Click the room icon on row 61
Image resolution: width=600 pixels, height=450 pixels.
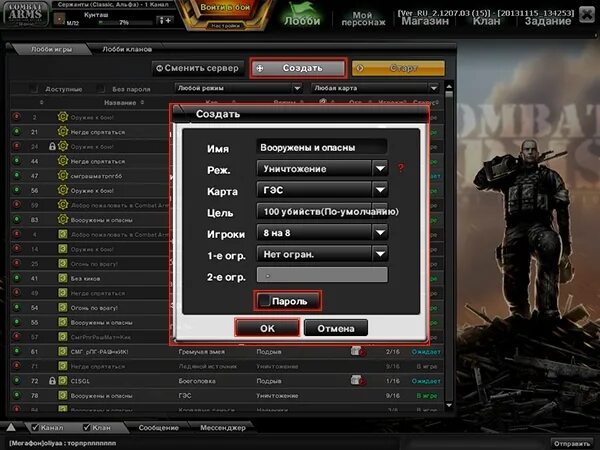pos(63,351)
